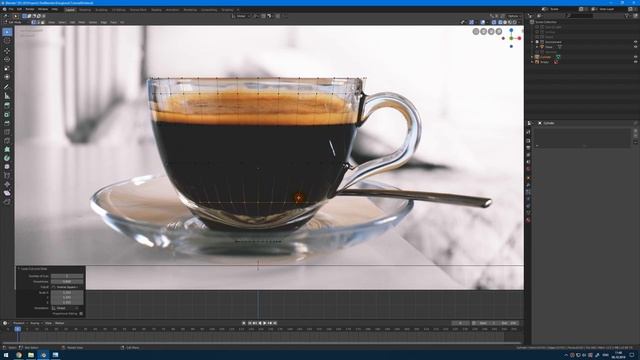
Task: Open the File menu
Action: click(11, 9)
